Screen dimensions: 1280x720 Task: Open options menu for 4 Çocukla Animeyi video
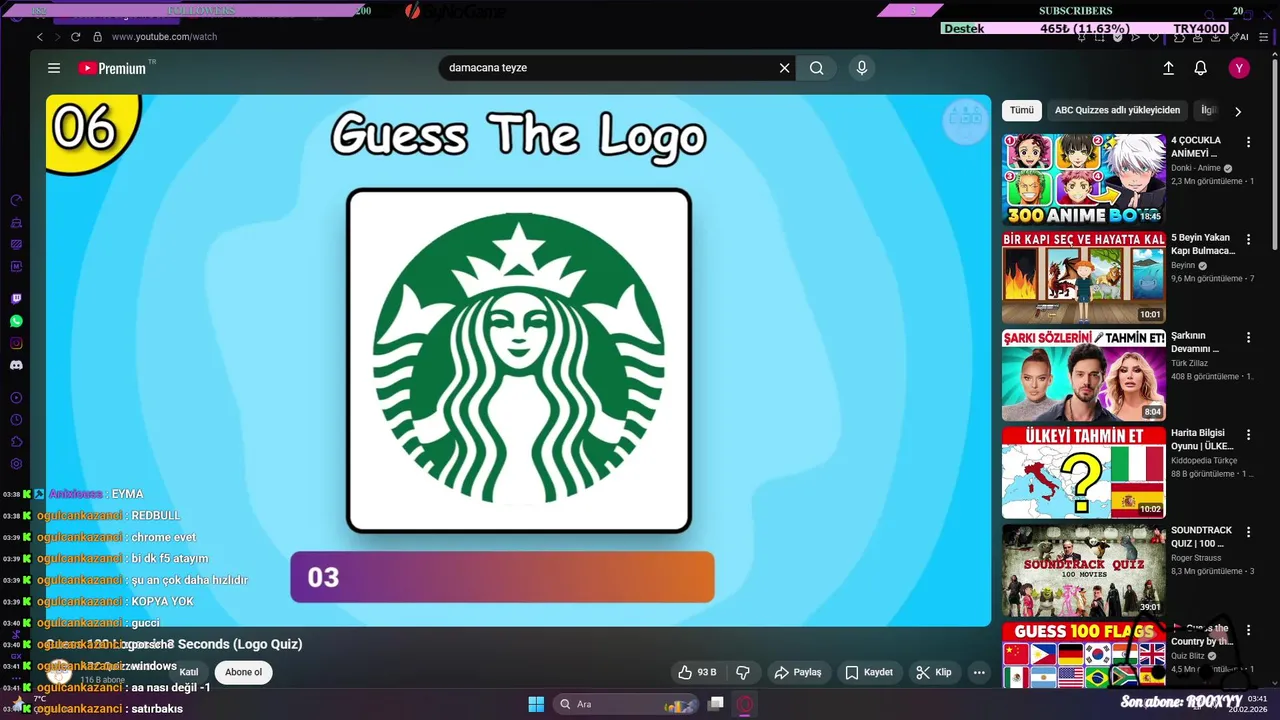(1248, 142)
